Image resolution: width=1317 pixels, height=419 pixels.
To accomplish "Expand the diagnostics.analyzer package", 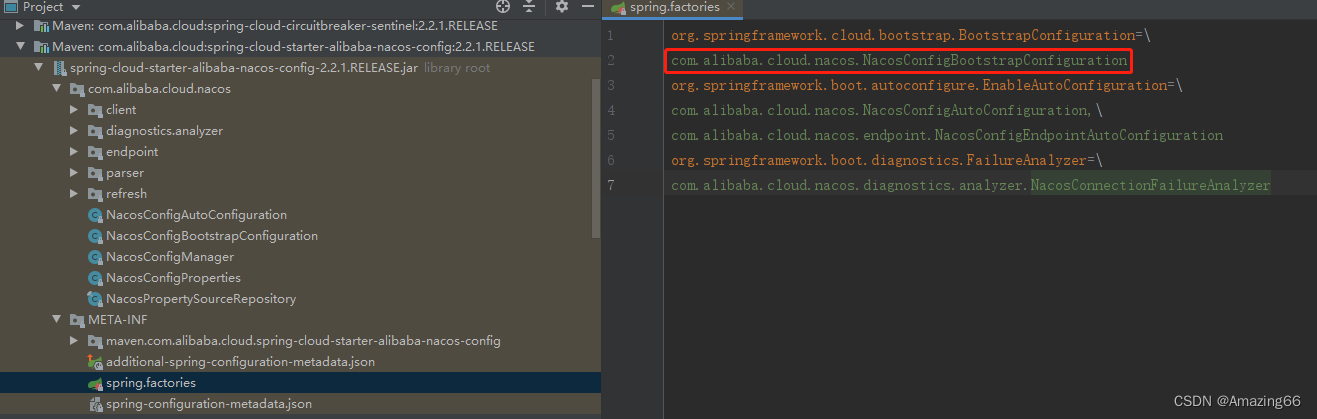I will (x=74, y=131).
